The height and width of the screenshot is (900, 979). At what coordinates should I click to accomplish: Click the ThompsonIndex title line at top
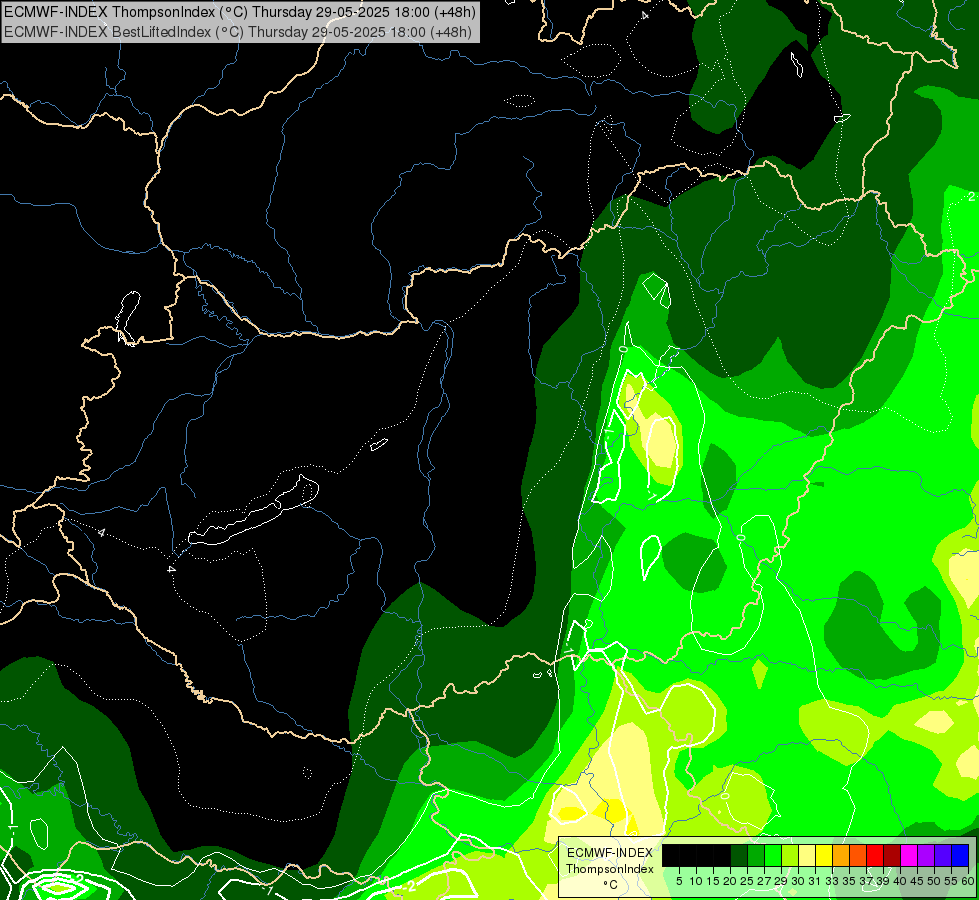(x=240, y=11)
